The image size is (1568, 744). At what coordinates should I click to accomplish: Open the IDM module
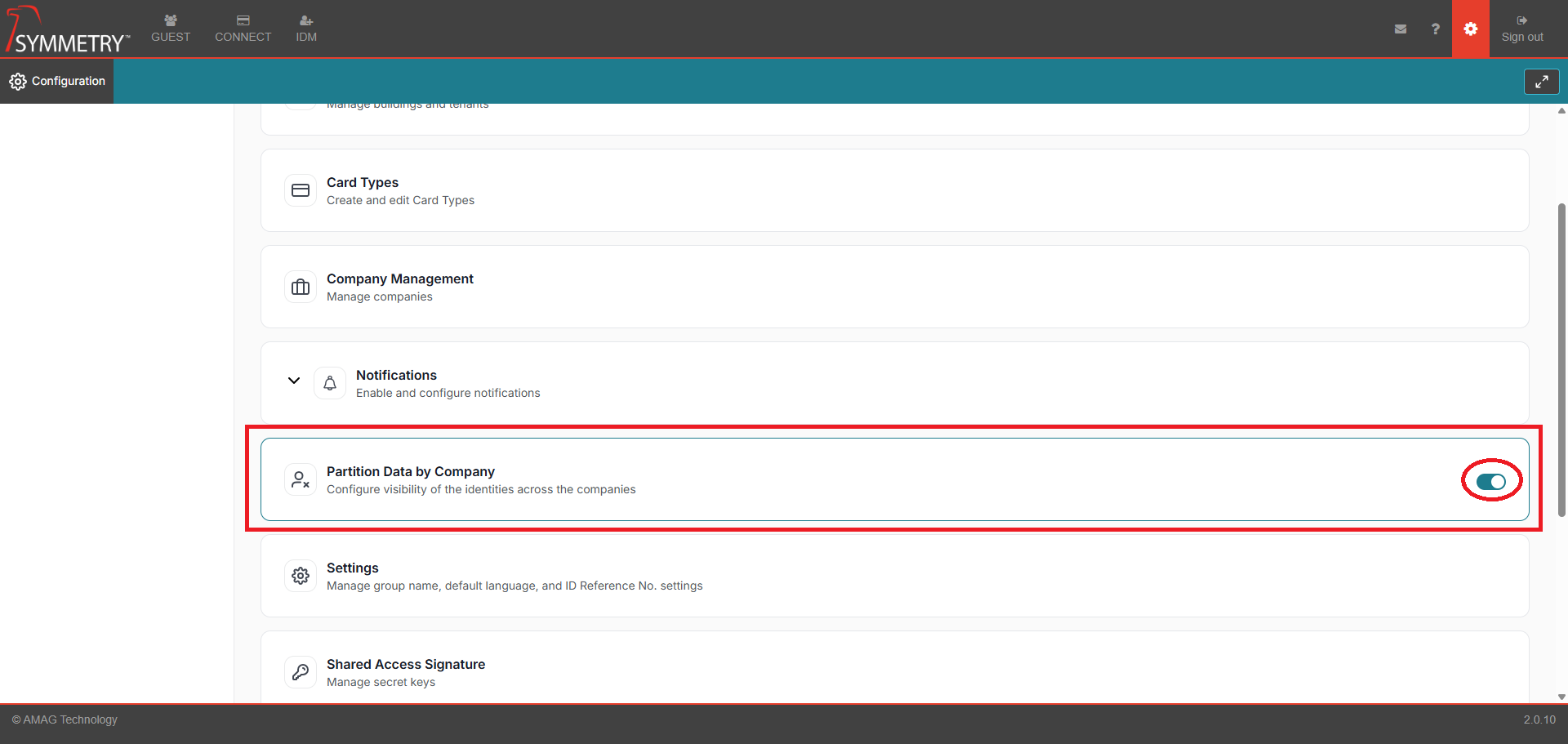[x=306, y=29]
